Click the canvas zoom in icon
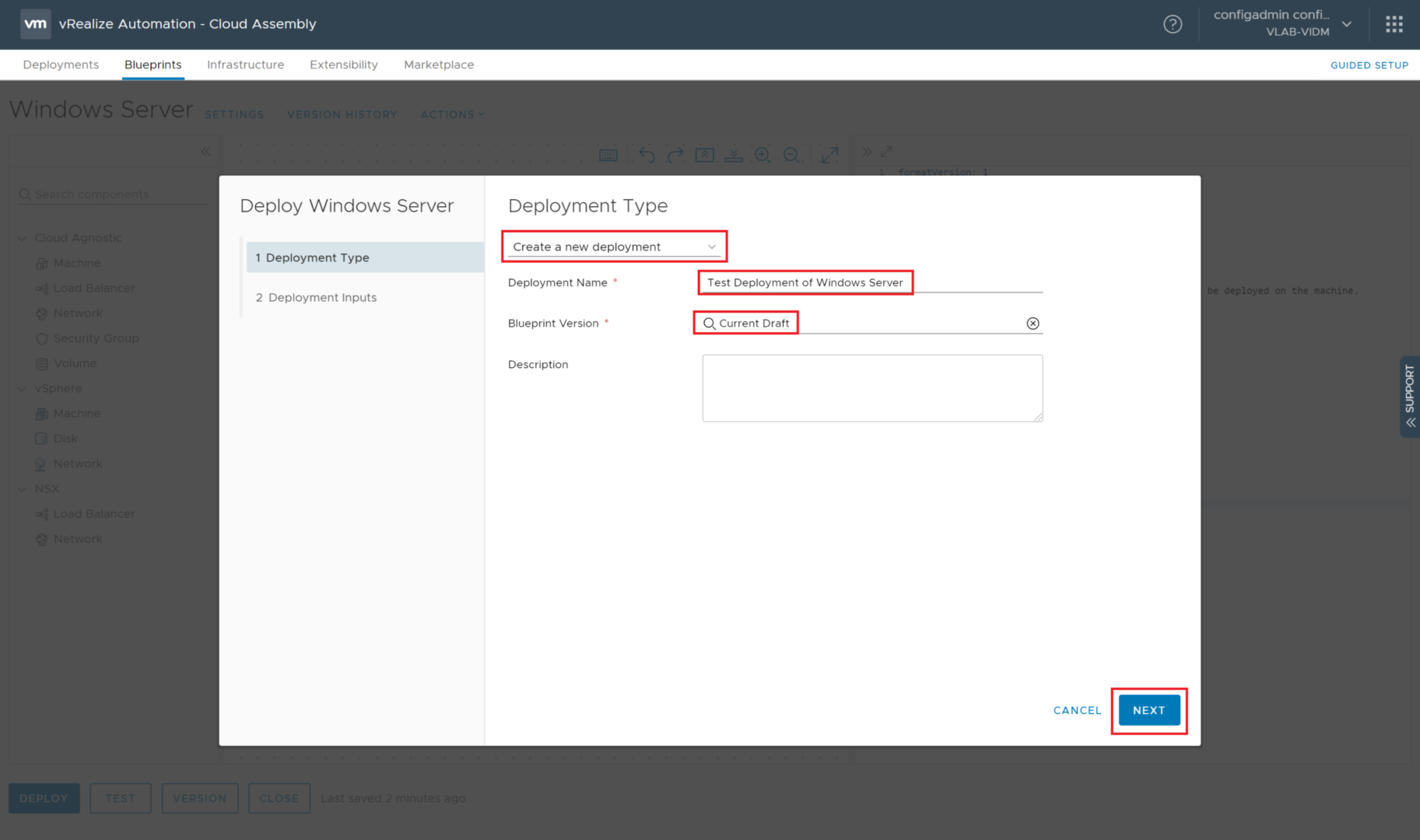This screenshot has height=840, width=1420. (763, 155)
